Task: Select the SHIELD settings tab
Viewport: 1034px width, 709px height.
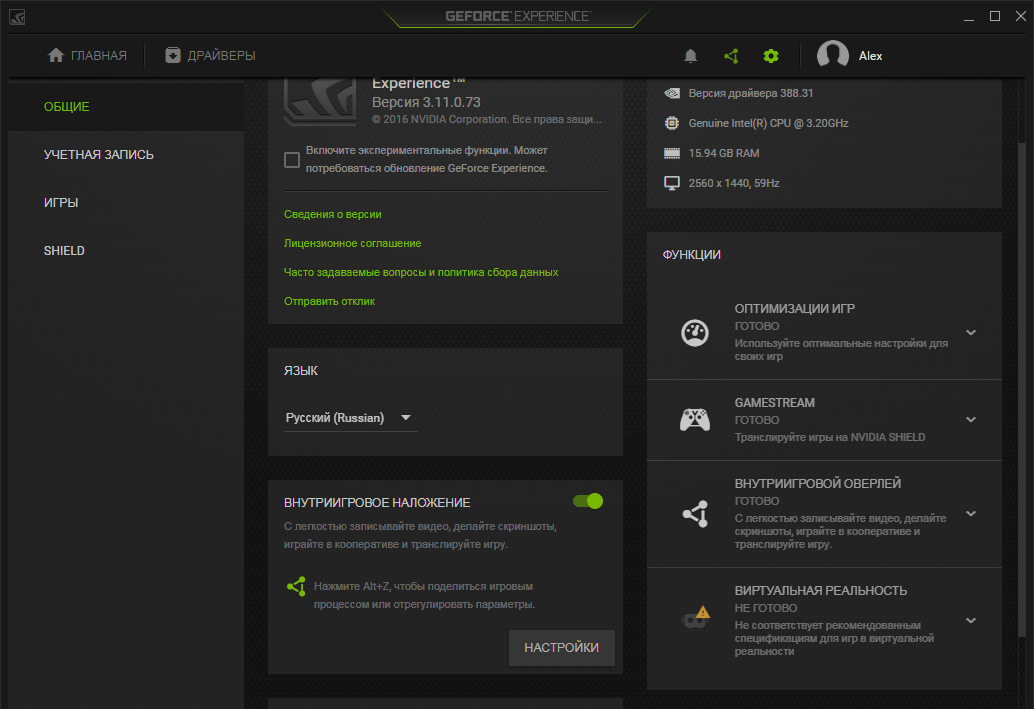Action: point(126,251)
